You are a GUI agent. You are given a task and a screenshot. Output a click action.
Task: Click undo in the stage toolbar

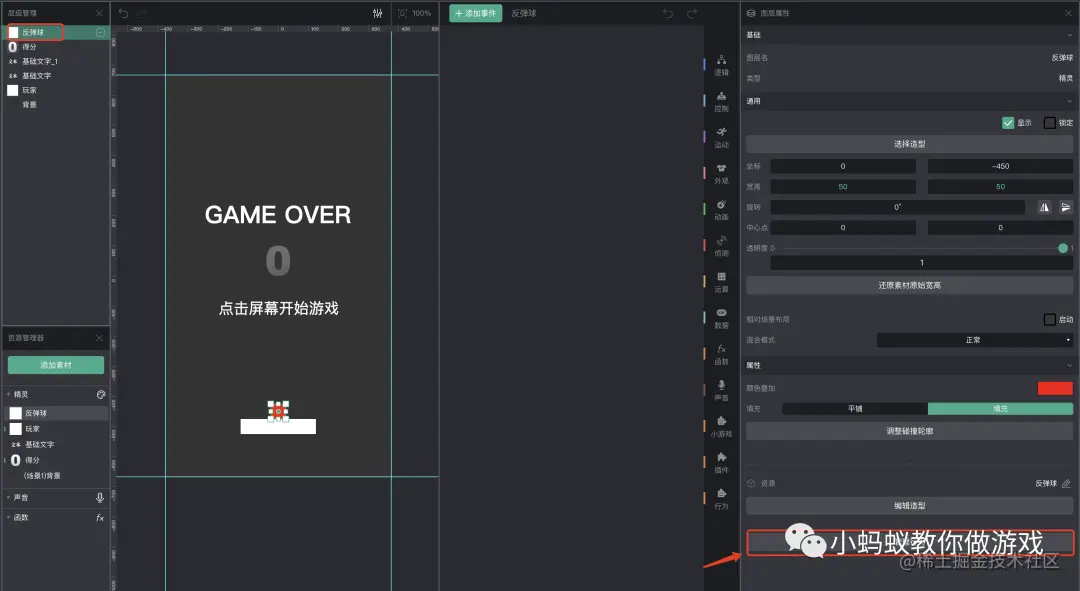[x=123, y=13]
